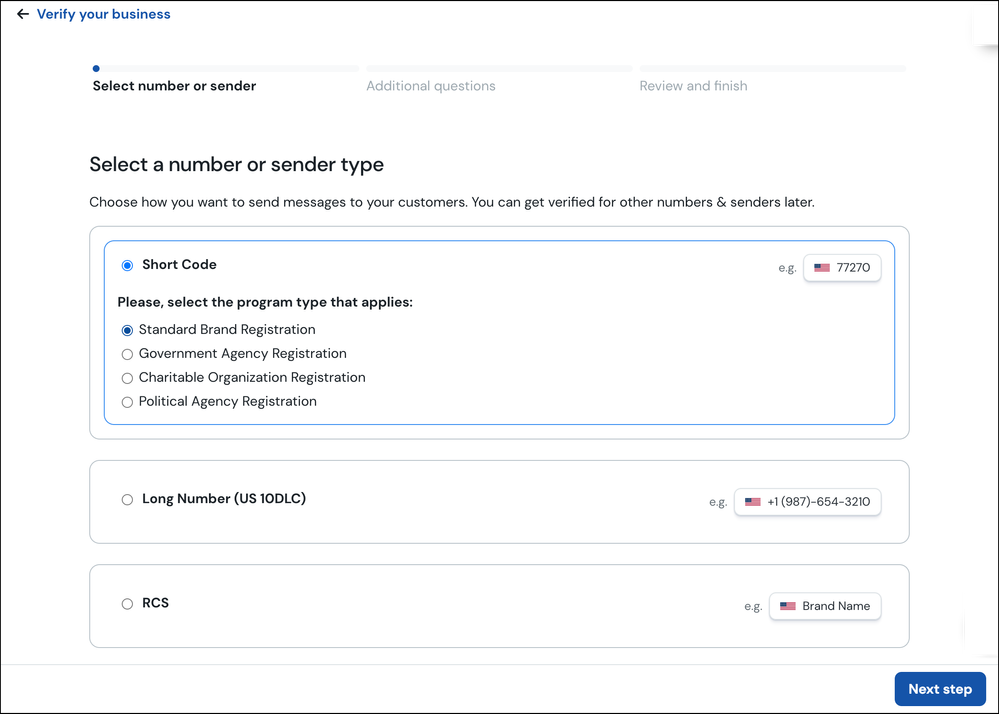Go to the Review and finish step
The height and width of the screenshot is (714, 999).
(693, 86)
